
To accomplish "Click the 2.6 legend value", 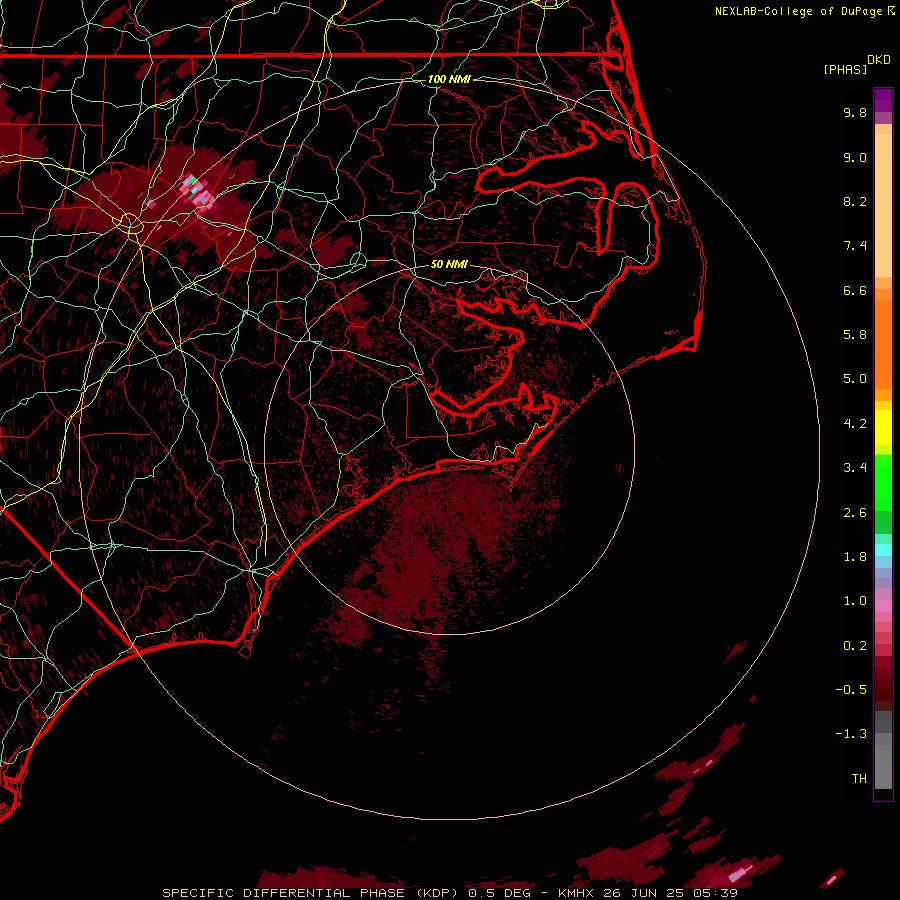I will [855, 513].
